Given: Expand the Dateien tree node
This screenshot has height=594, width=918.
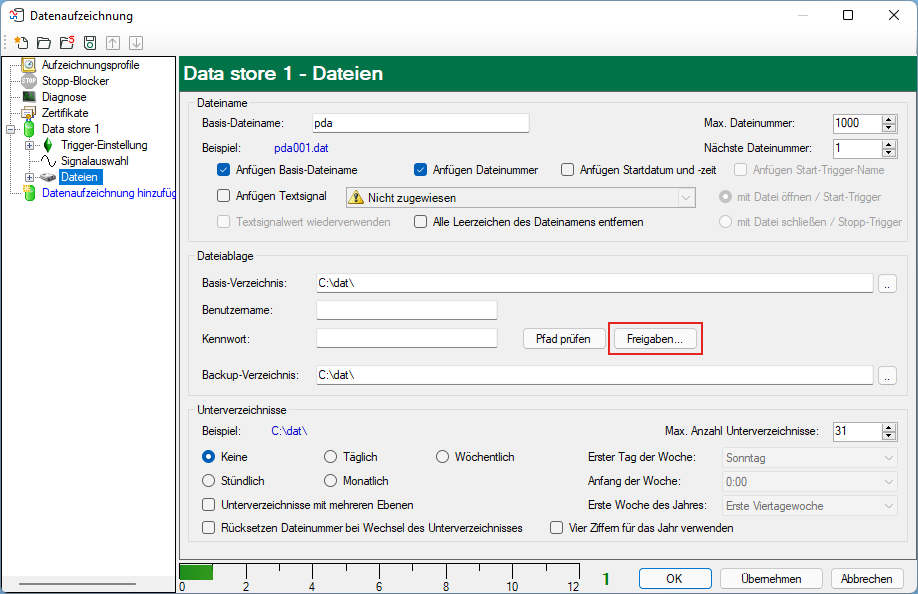Looking at the screenshot, I should [x=29, y=177].
